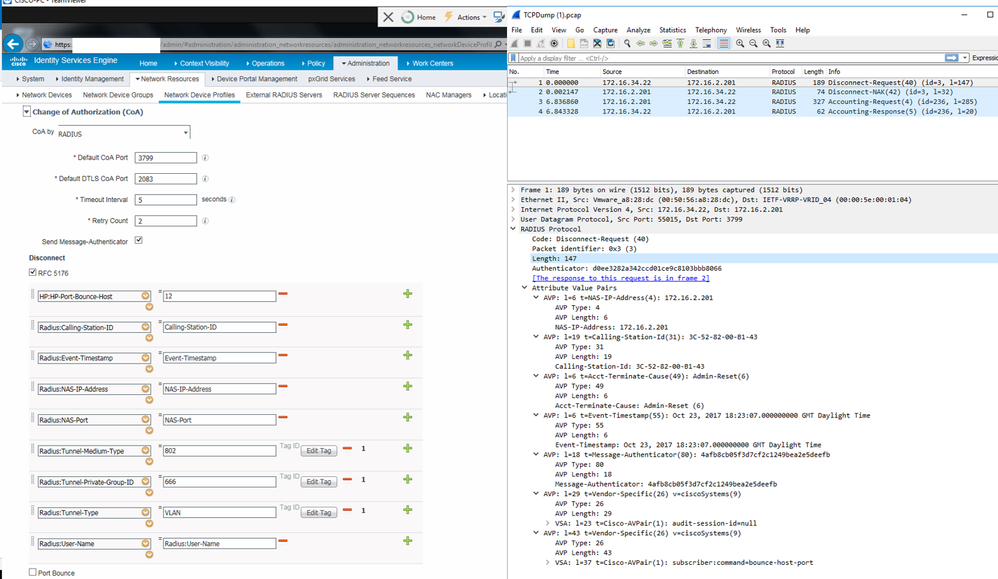998x579 pixels.
Task: Click the display filter bookmark icon
Action: [513, 58]
